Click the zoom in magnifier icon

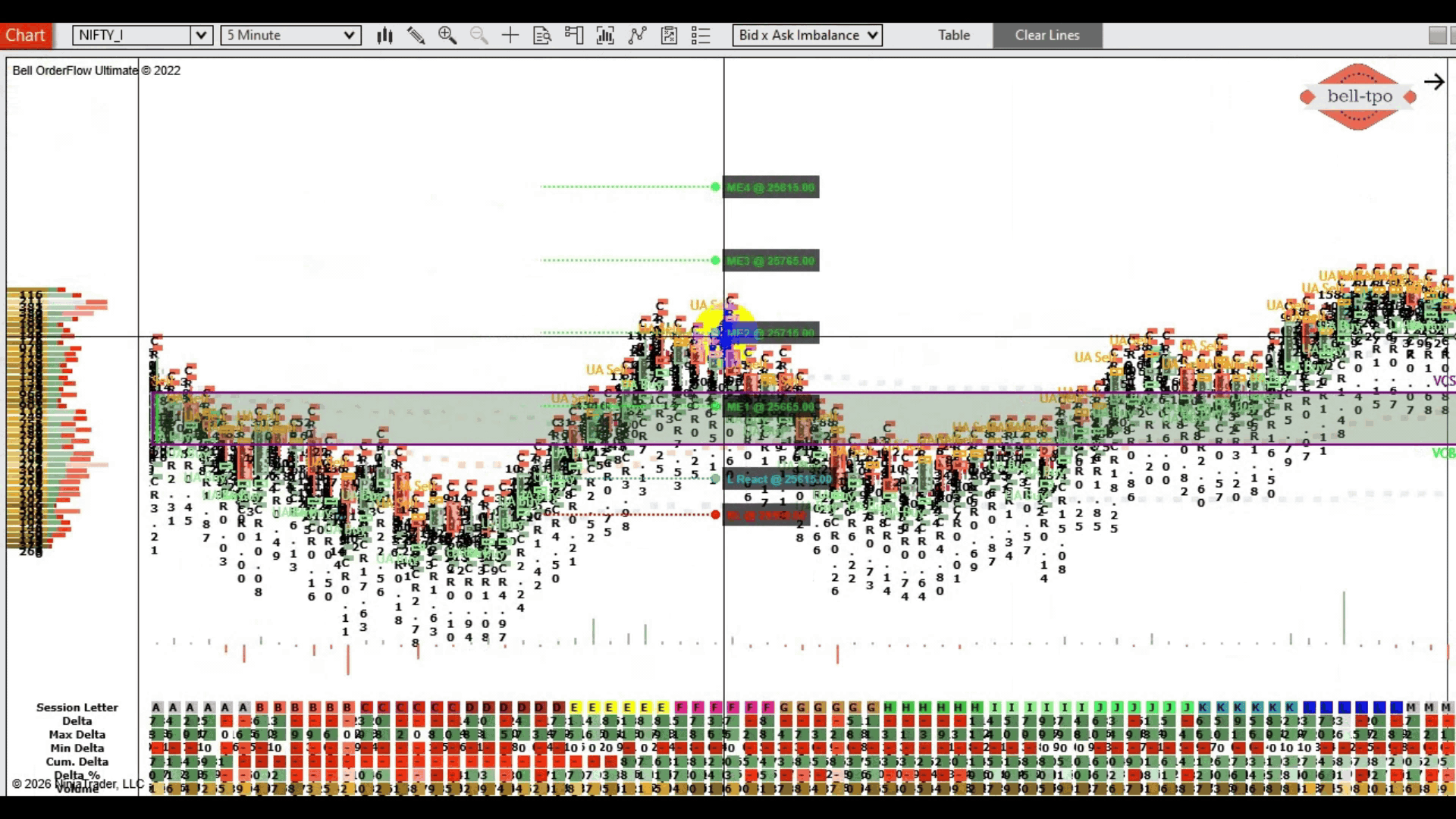pyautogui.click(x=447, y=36)
